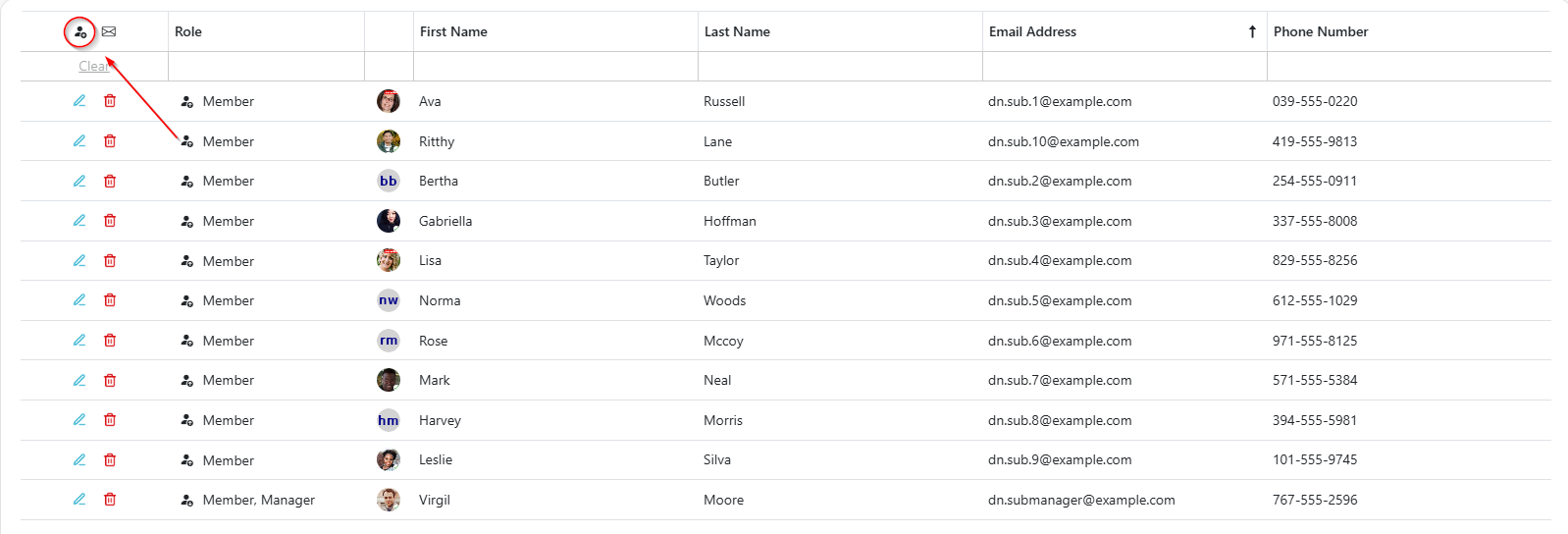Delete the Ritthy Lane row

tap(110, 141)
